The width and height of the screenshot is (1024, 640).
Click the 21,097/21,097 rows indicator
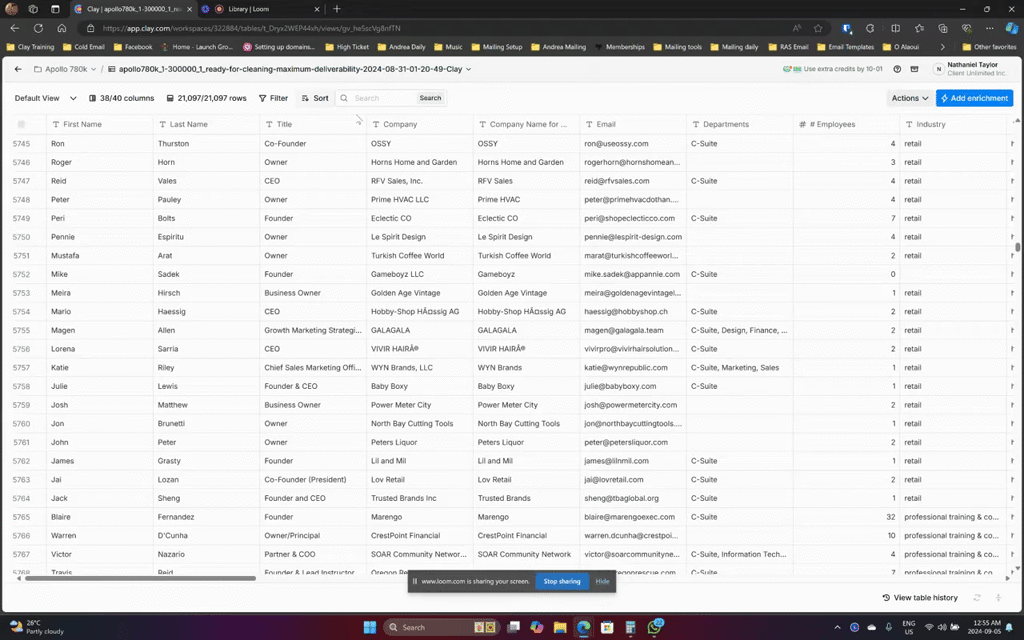tap(206, 98)
